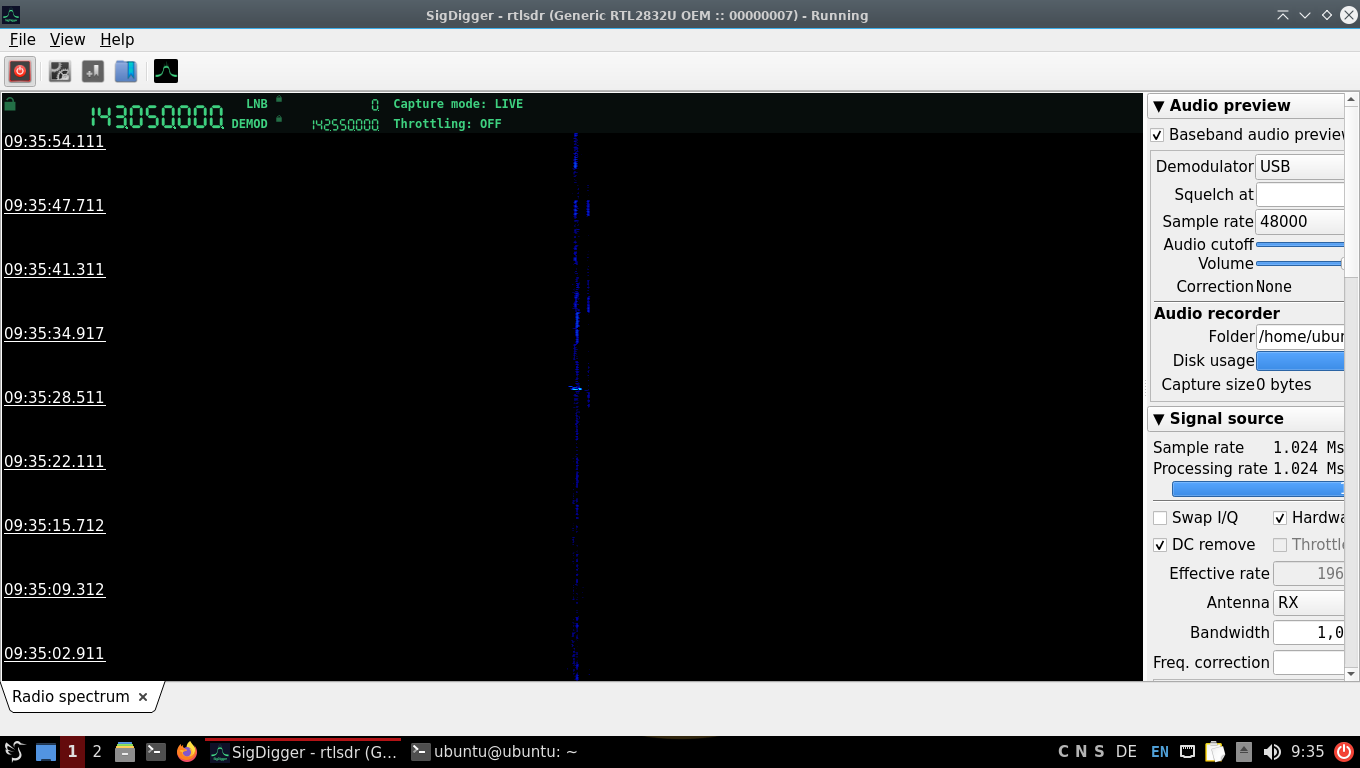1360x768 pixels.
Task: Switch to ubuntu@ubuntu terminal window task
Action: [495, 752]
